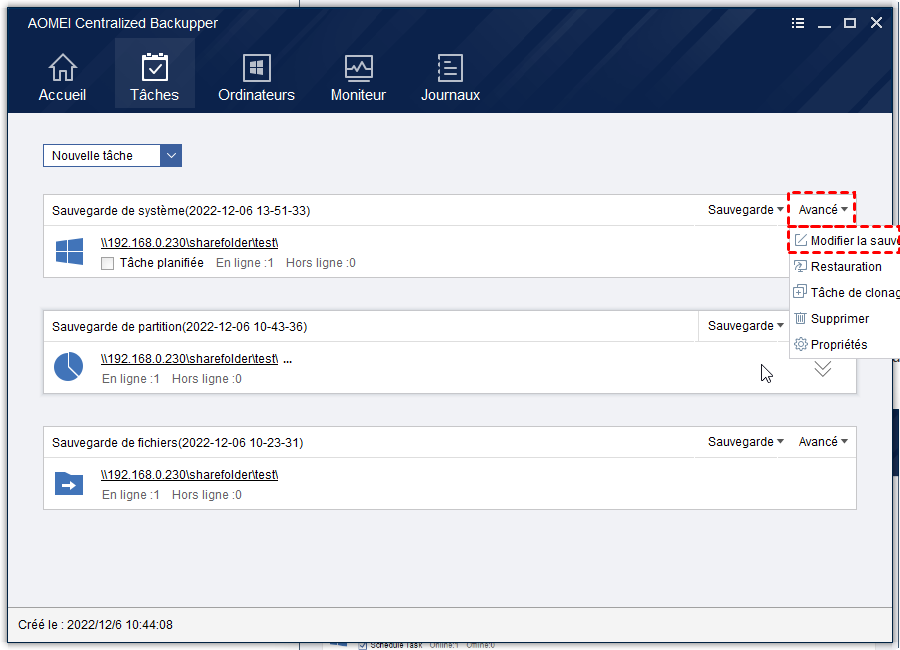900x650 pixels.
Task: Minimize the AOMEI Centralized Backupper window
Action: click(x=824, y=24)
